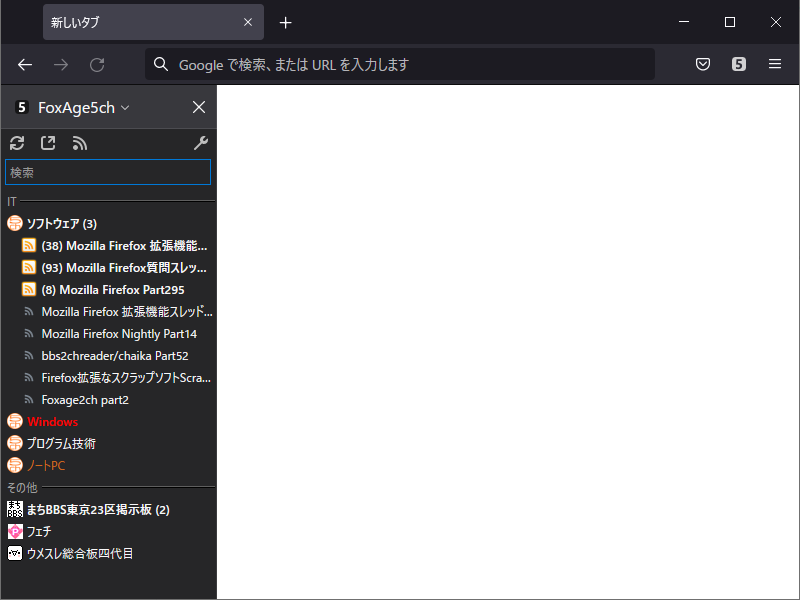Click the IT separator label
800x600 pixels.
12,202
